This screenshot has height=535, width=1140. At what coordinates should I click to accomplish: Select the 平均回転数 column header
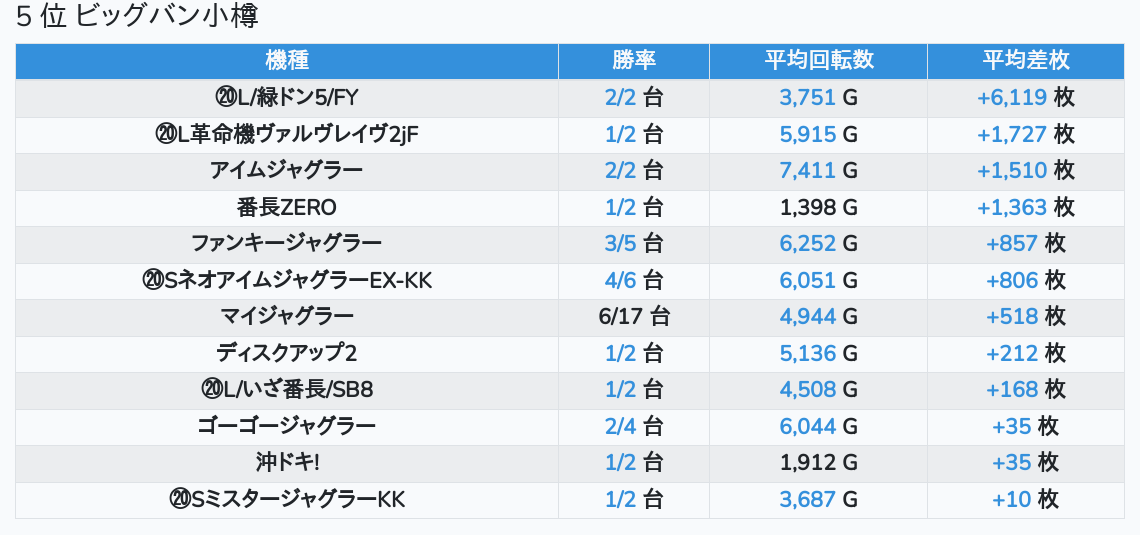pos(818,61)
